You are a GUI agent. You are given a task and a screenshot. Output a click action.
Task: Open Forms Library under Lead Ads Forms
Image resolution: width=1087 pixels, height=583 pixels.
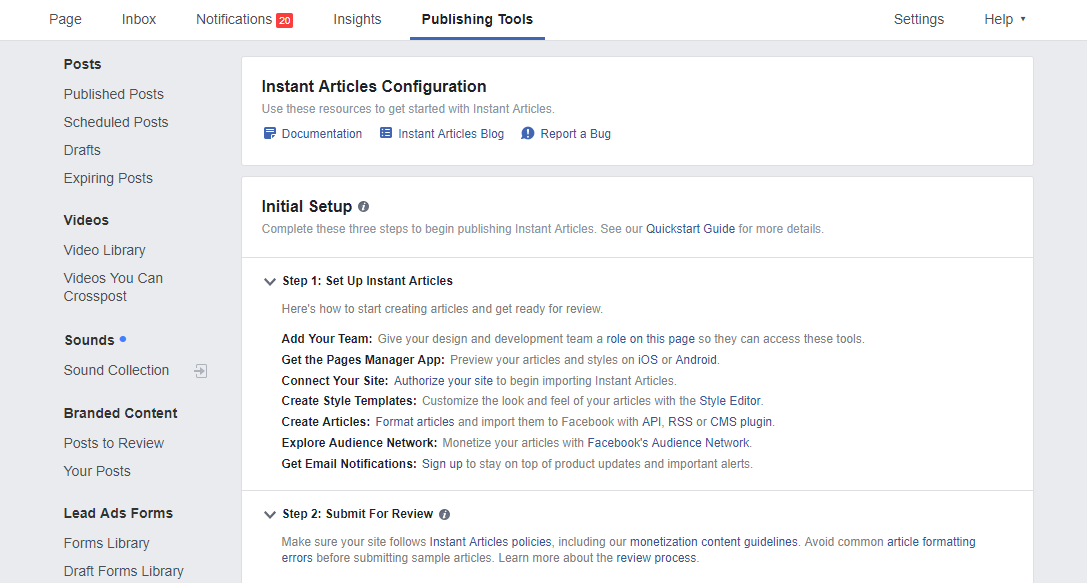coord(107,543)
